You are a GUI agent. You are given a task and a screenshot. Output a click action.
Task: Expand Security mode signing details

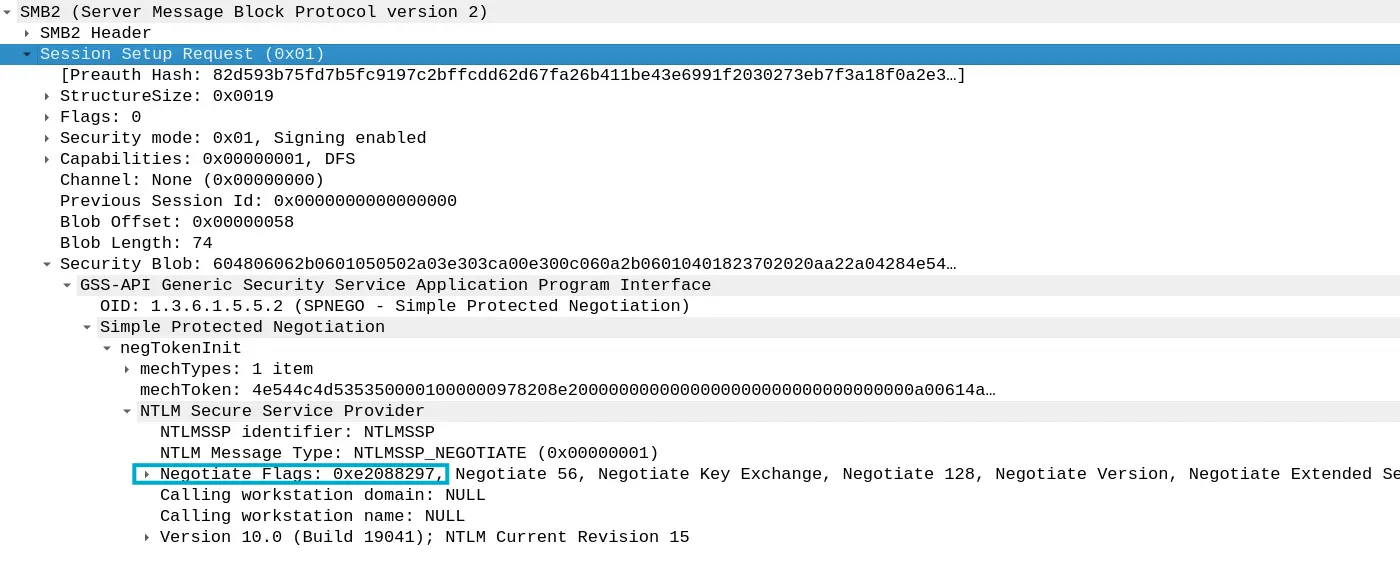click(x=47, y=138)
